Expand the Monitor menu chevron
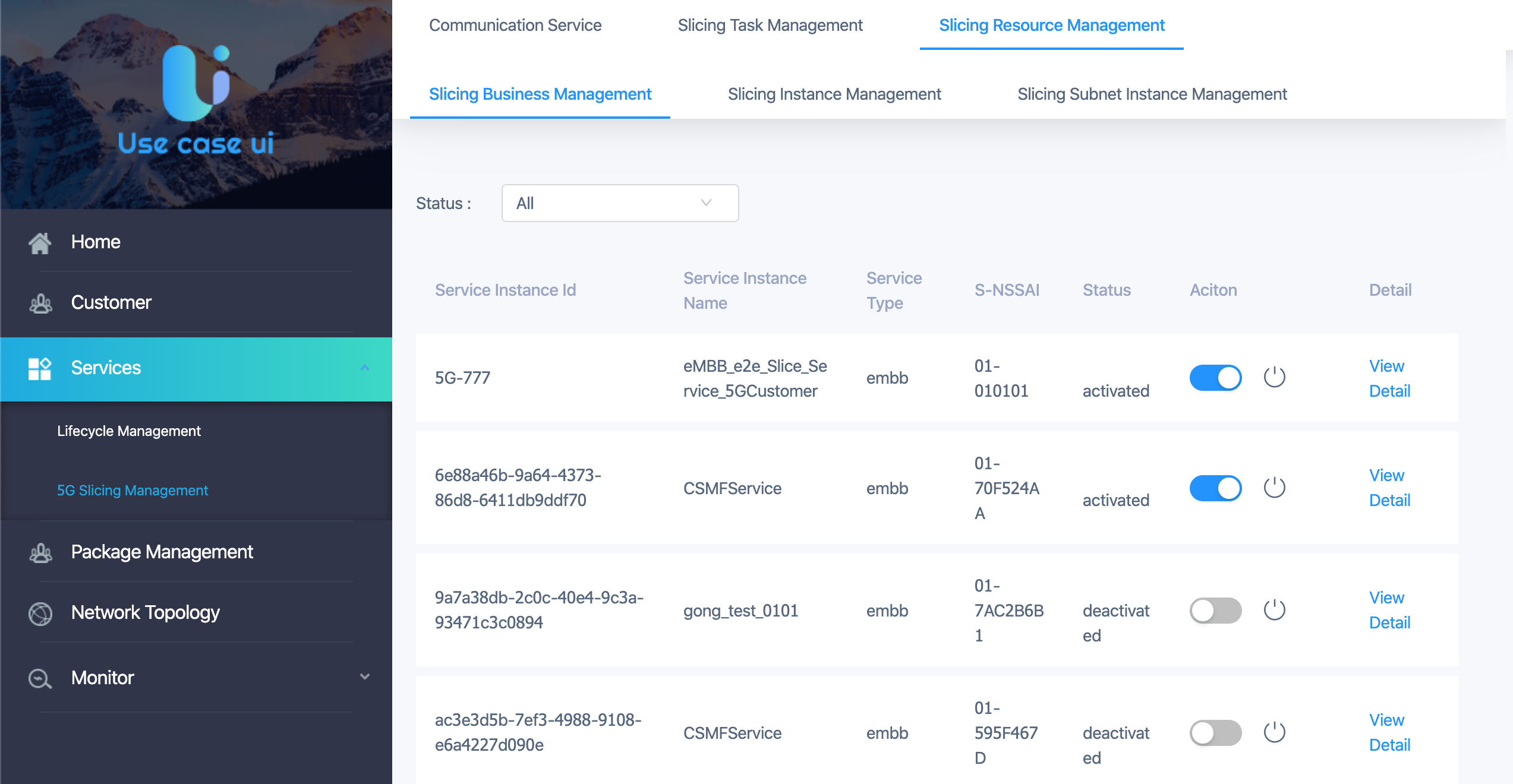The height and width of the screenshot is (784, 1513). click(x=365, y=677)
